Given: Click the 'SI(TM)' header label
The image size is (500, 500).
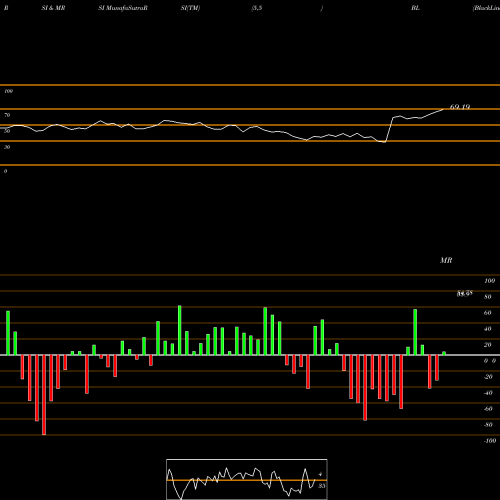Looking at the screenshot, I should (x=190, y=8).
